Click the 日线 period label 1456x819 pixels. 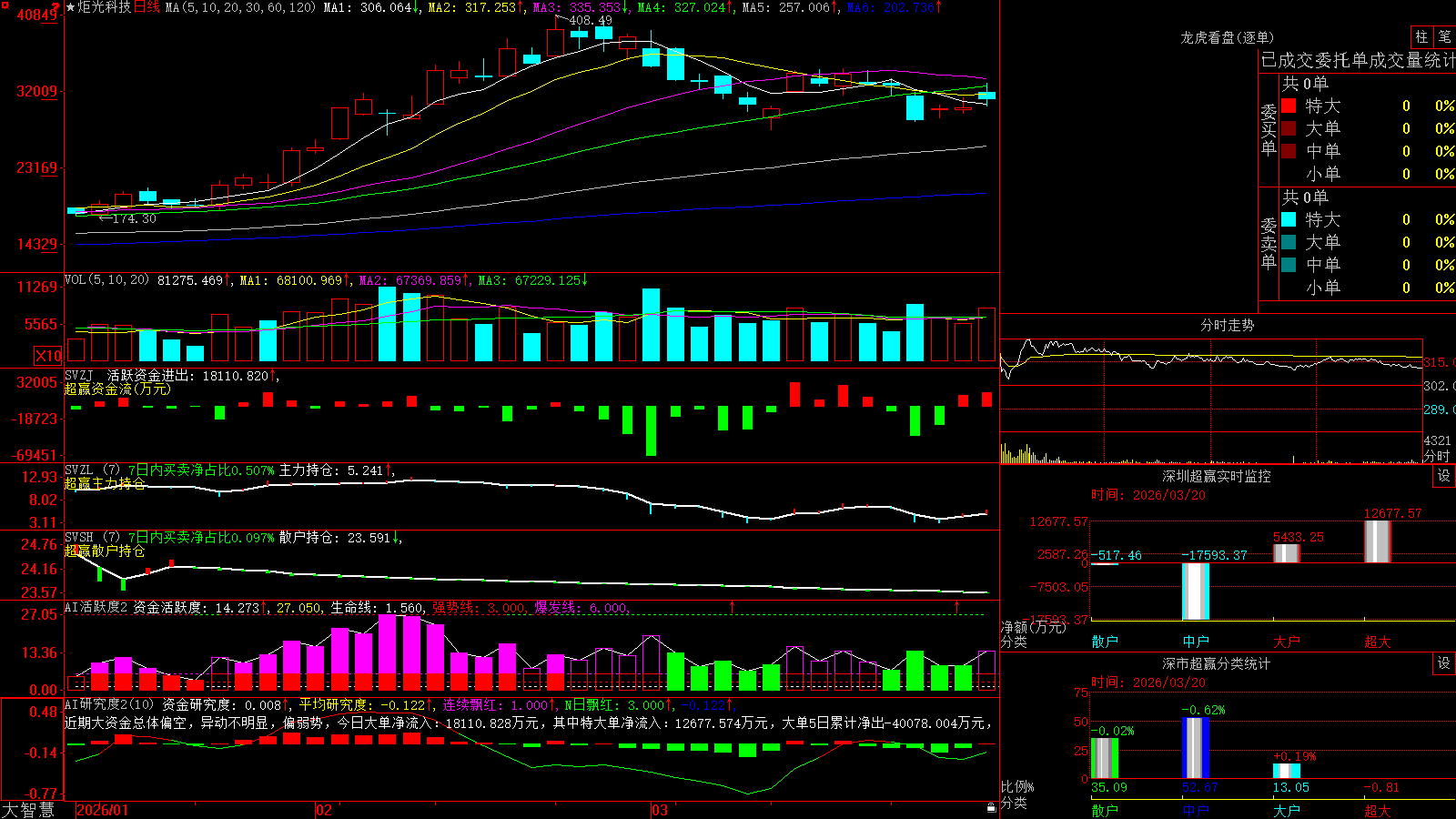147,7
